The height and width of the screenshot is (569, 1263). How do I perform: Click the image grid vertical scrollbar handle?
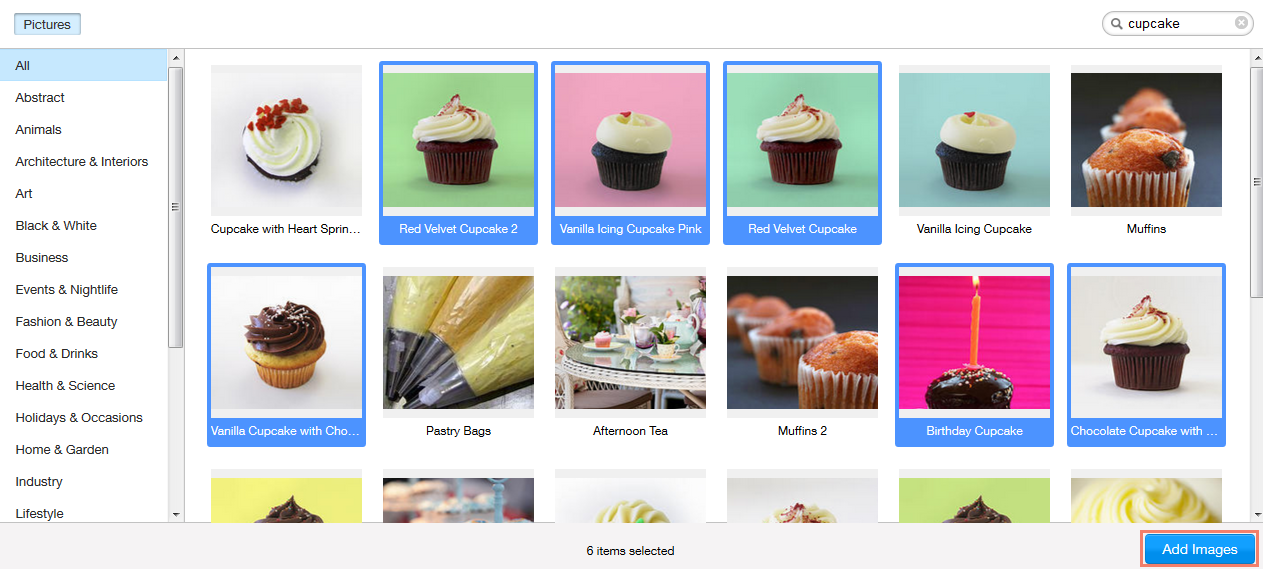(x=1256, y=182)
